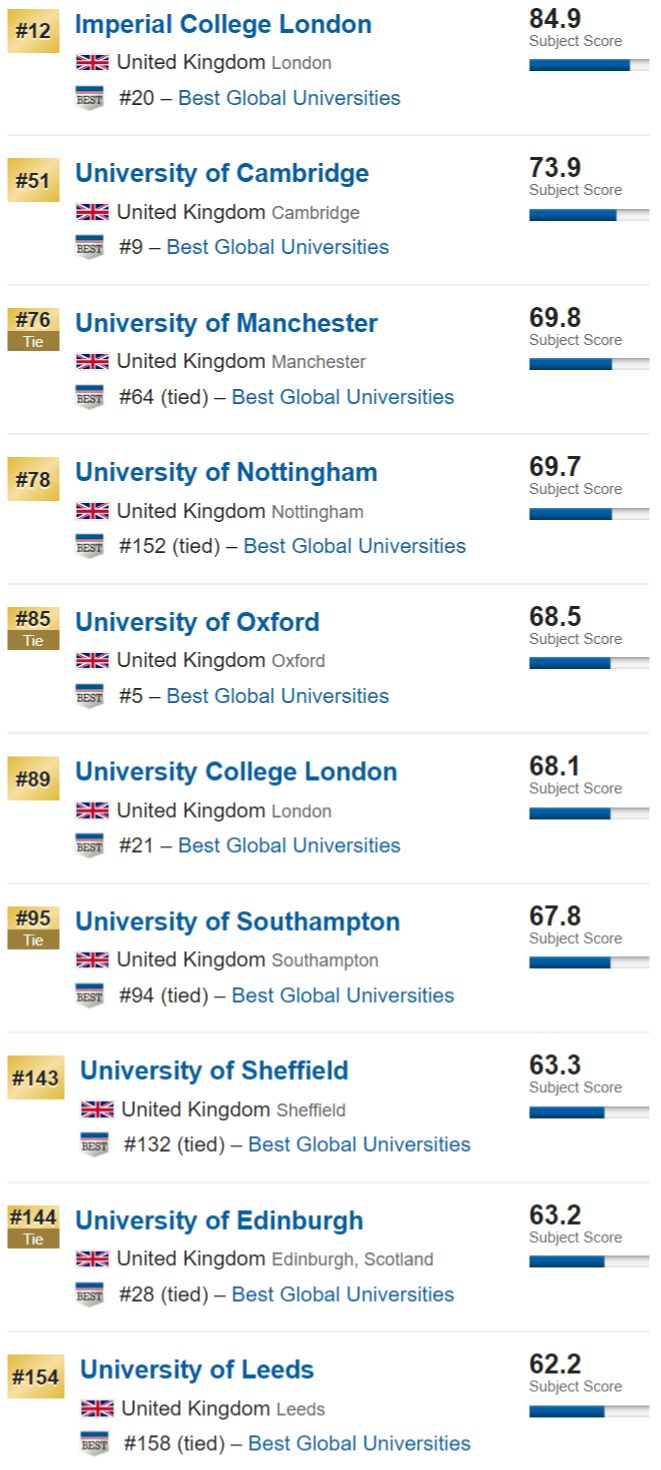
Task: Click the Best badge icon under University College London
Action: pos(90,846)
